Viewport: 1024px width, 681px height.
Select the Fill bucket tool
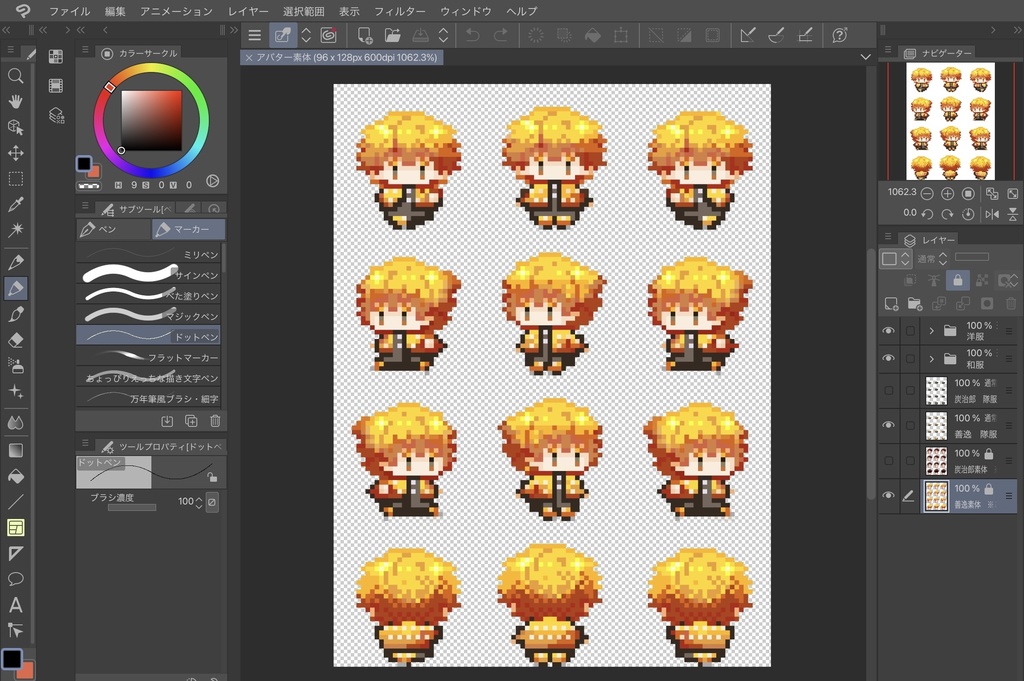coord(15,477)
